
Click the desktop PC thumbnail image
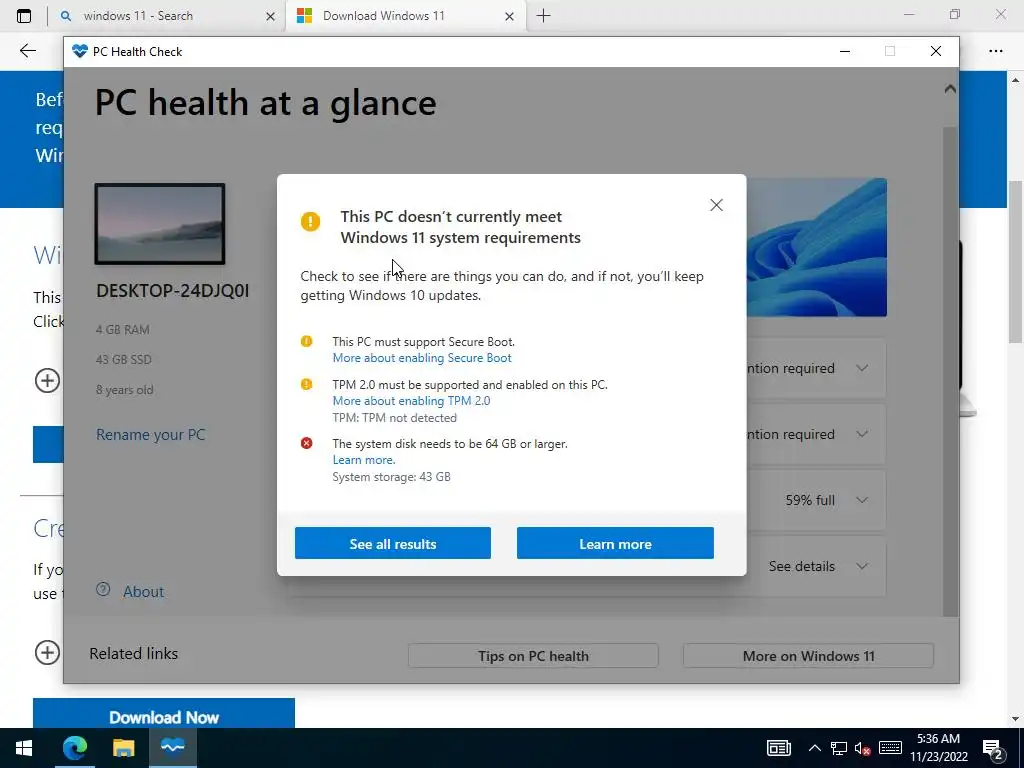[160, 224]
